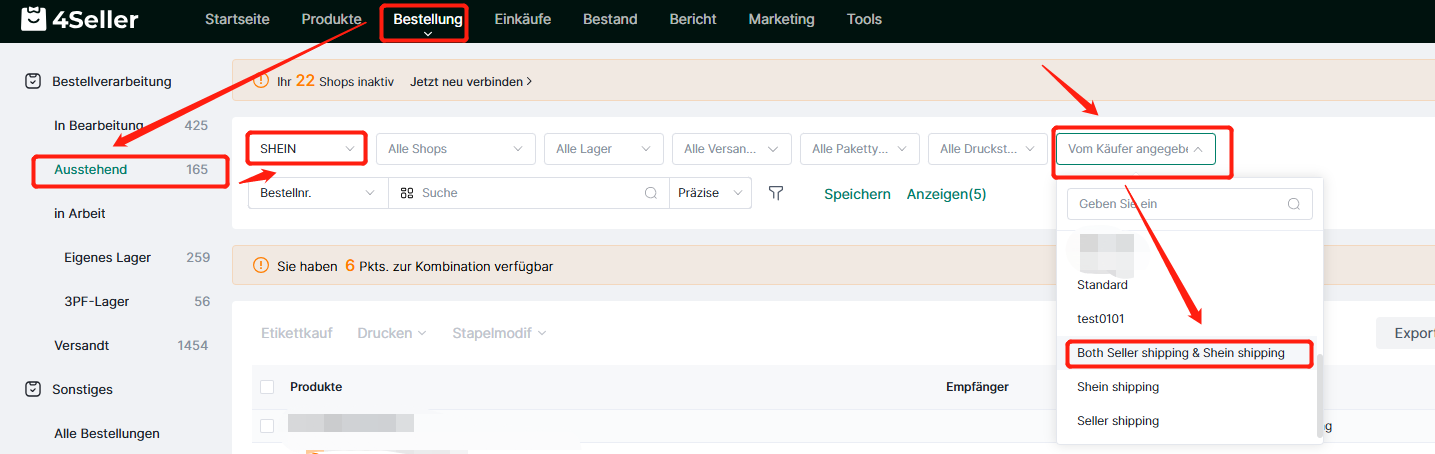The width and height of the screenshot is (1435, 454).
Task: Open the Bestellnr. search type dropdown
Action: click(318, 193)
